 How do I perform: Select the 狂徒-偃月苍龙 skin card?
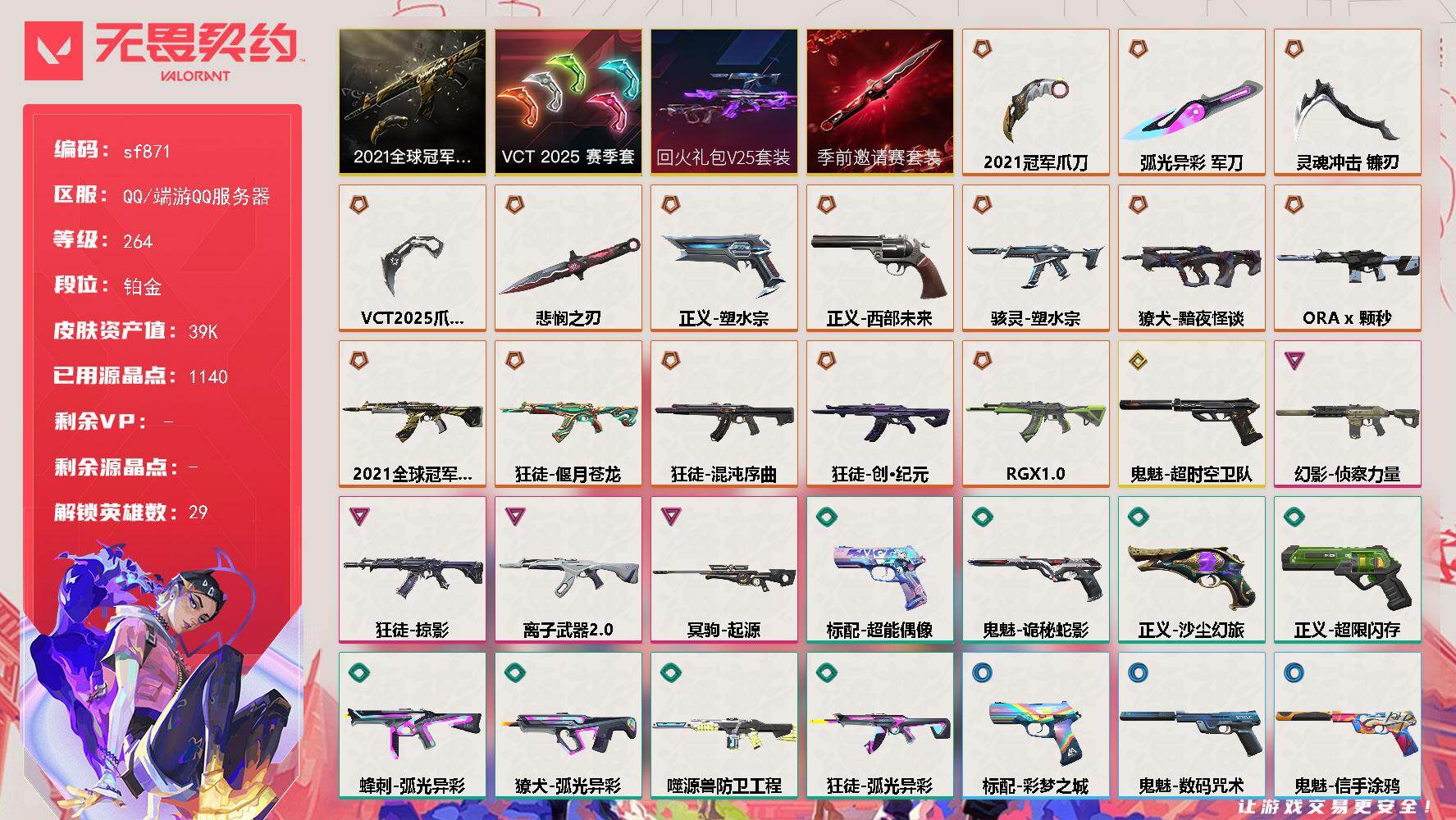pyautogui.click(x=568, y=414)
